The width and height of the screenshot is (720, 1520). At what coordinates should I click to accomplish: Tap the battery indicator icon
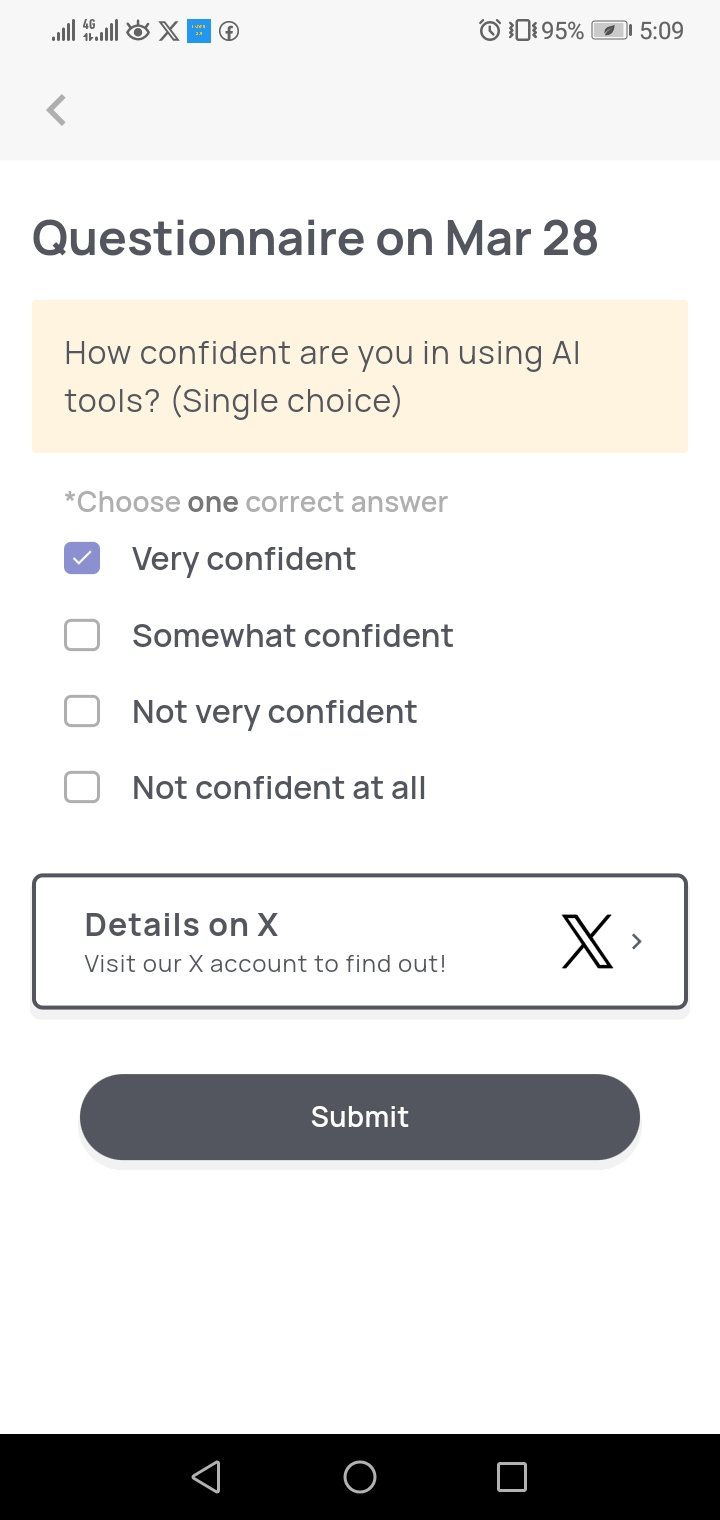[x=609, y=31]
